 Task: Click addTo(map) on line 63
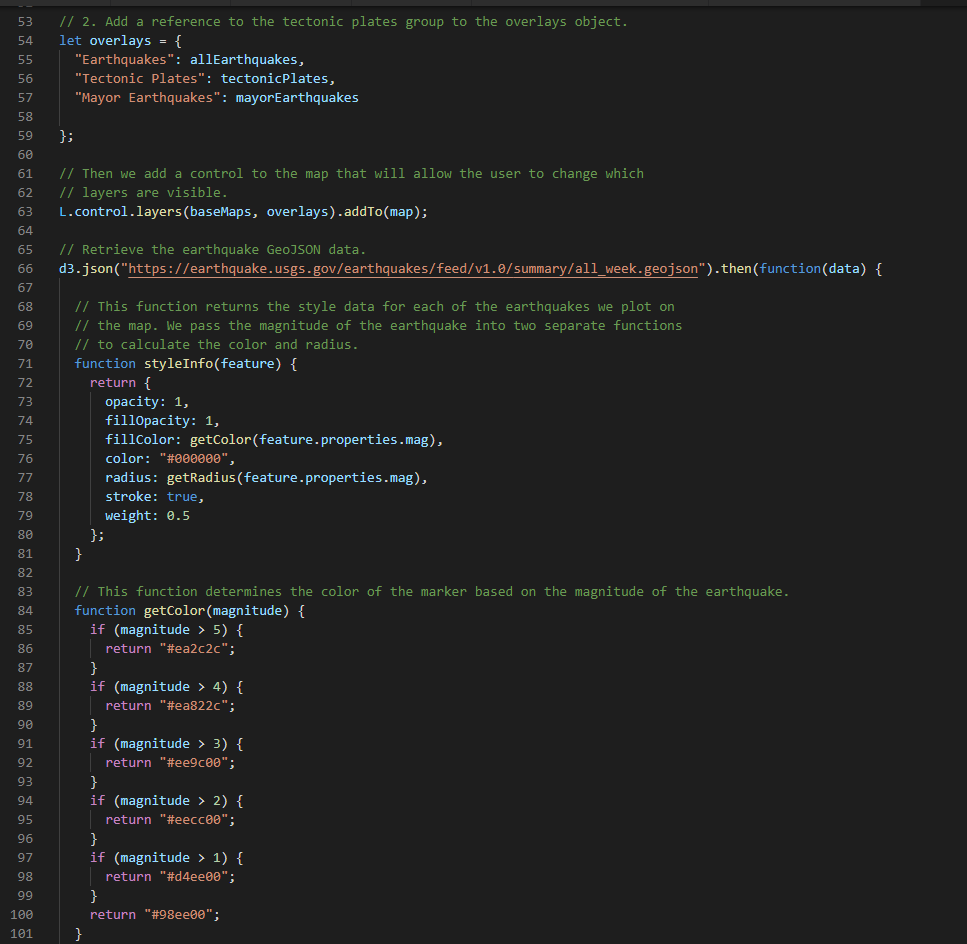(x=382, y=211)
